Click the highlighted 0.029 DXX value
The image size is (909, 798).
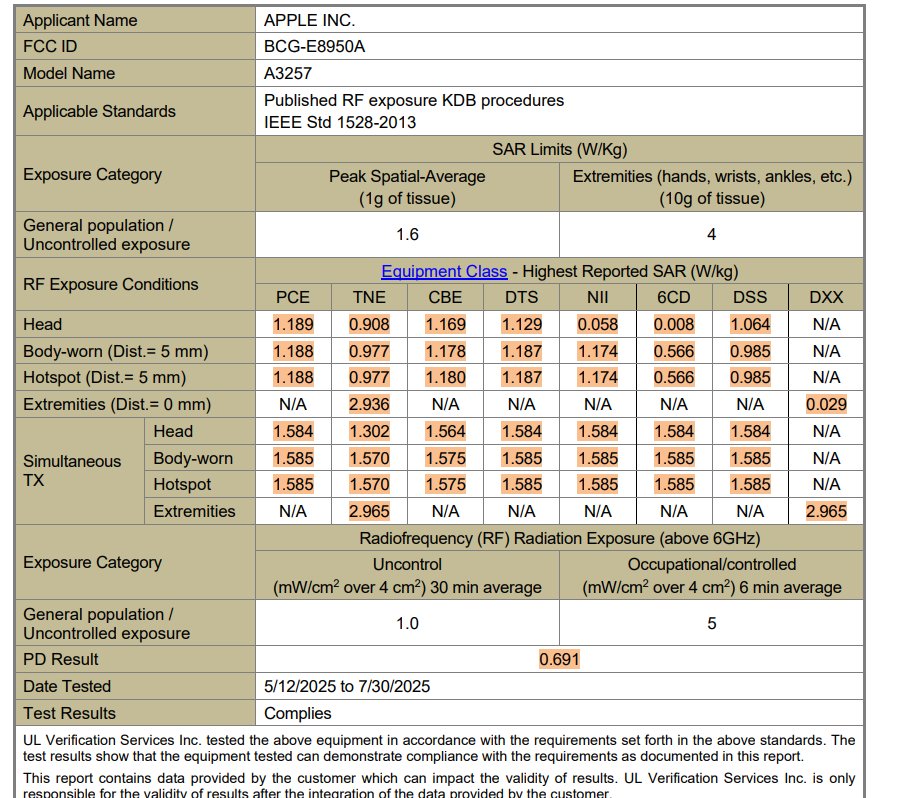(x=826, y=404)
